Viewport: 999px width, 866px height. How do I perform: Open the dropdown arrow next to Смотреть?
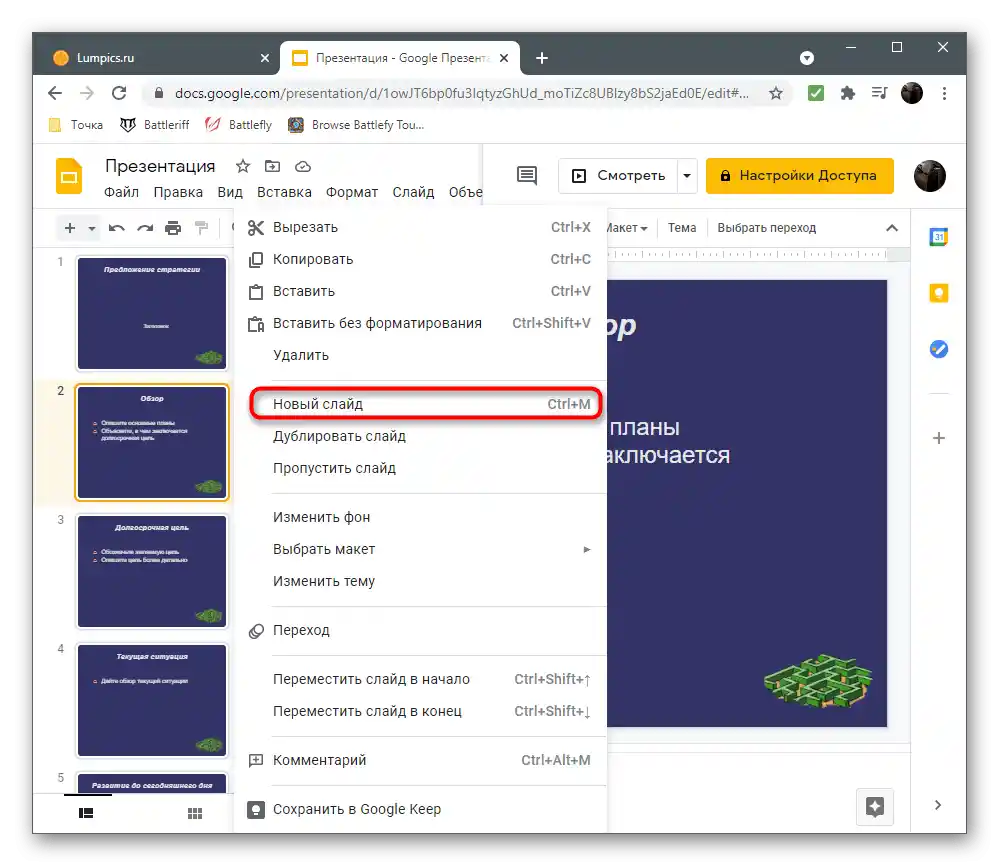(x=687, y=175)
